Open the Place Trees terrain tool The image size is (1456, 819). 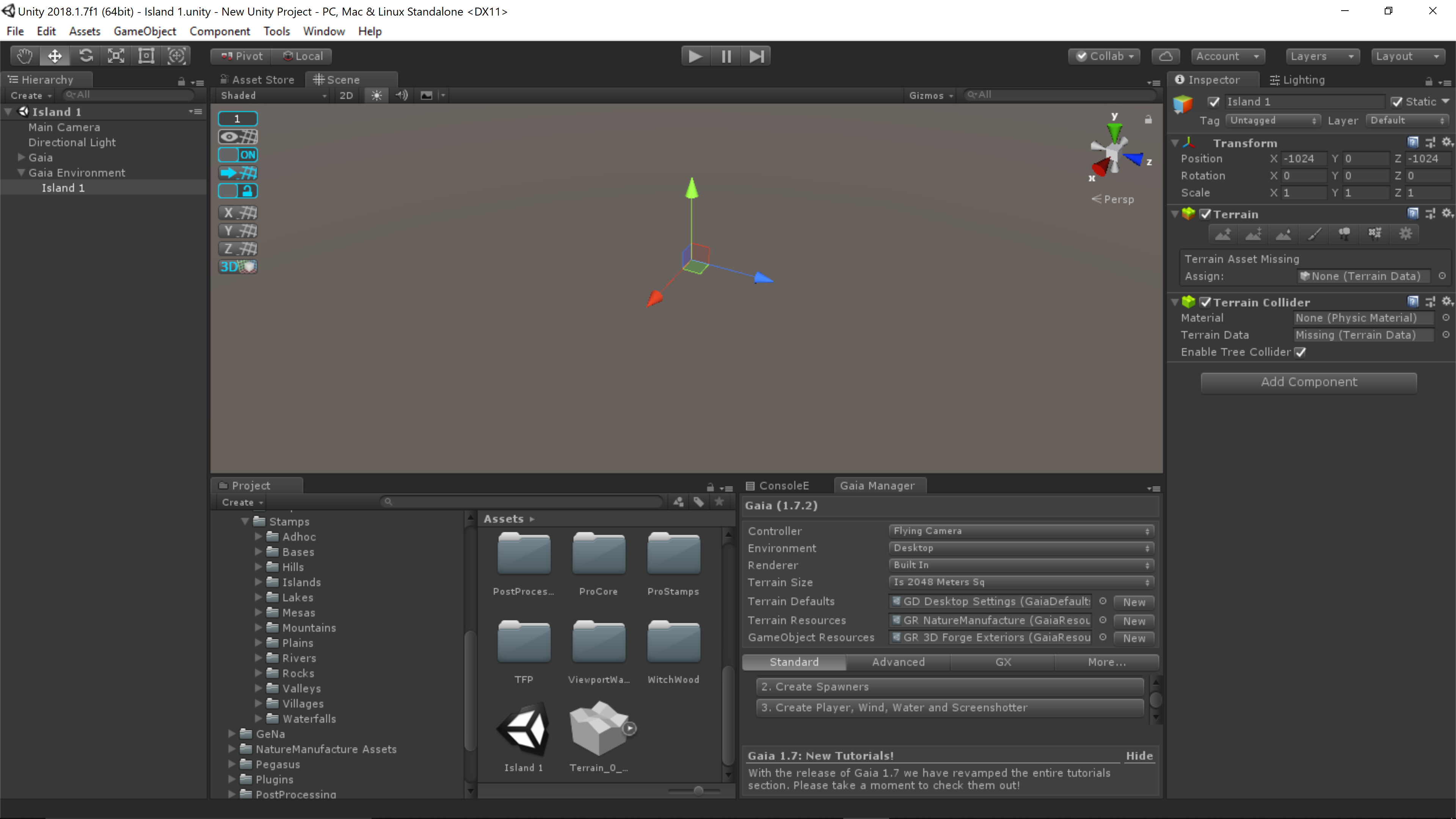tap(1345, 234)
